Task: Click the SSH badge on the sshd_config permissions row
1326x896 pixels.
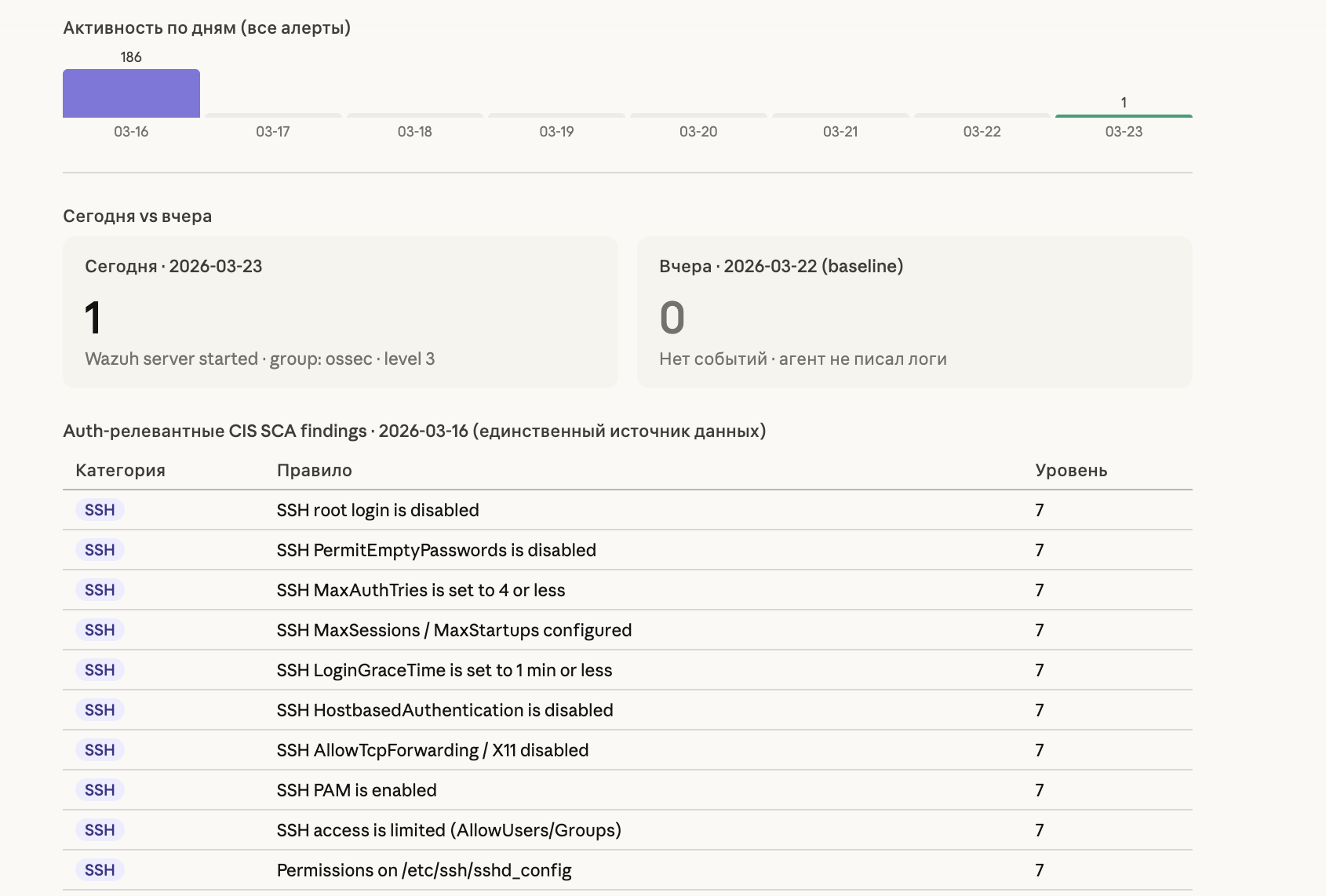Action: click(x=100, y=870)
